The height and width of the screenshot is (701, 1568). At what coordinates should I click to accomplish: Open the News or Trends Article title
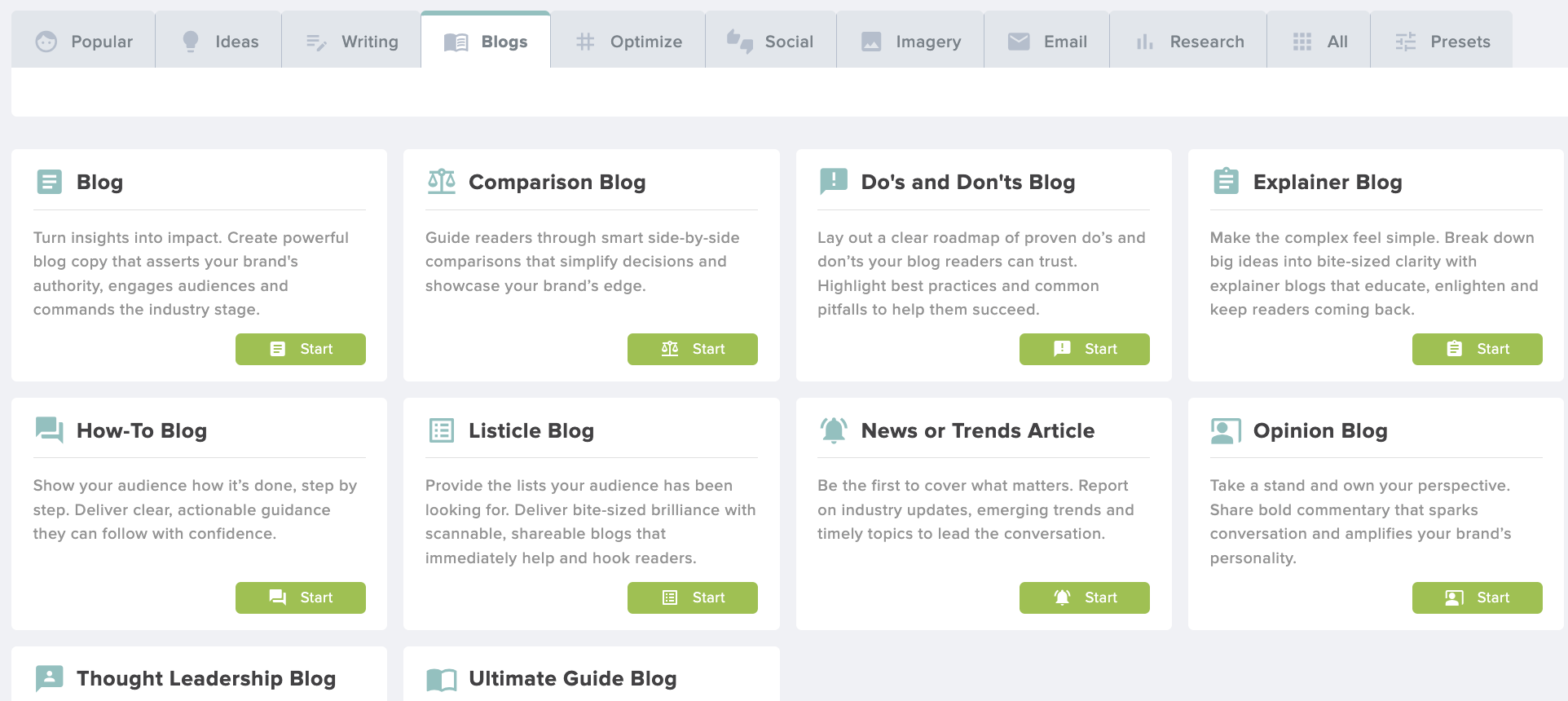click(977, 430)
